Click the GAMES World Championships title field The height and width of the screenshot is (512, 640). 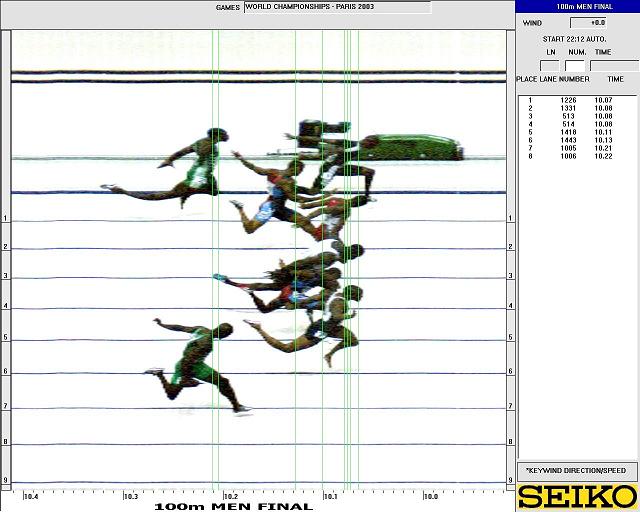337,7
